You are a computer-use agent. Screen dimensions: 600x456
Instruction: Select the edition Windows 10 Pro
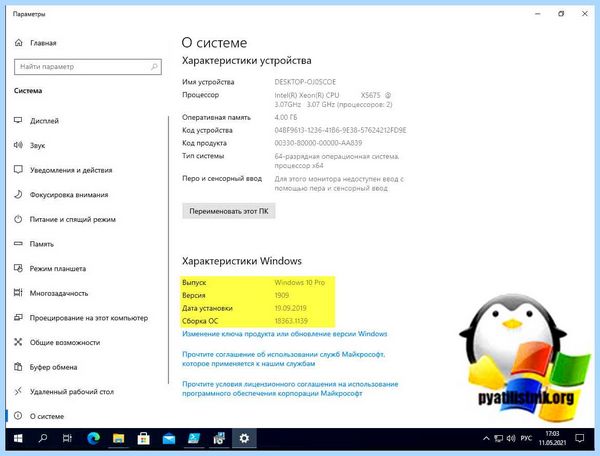[x=300, y=282]
